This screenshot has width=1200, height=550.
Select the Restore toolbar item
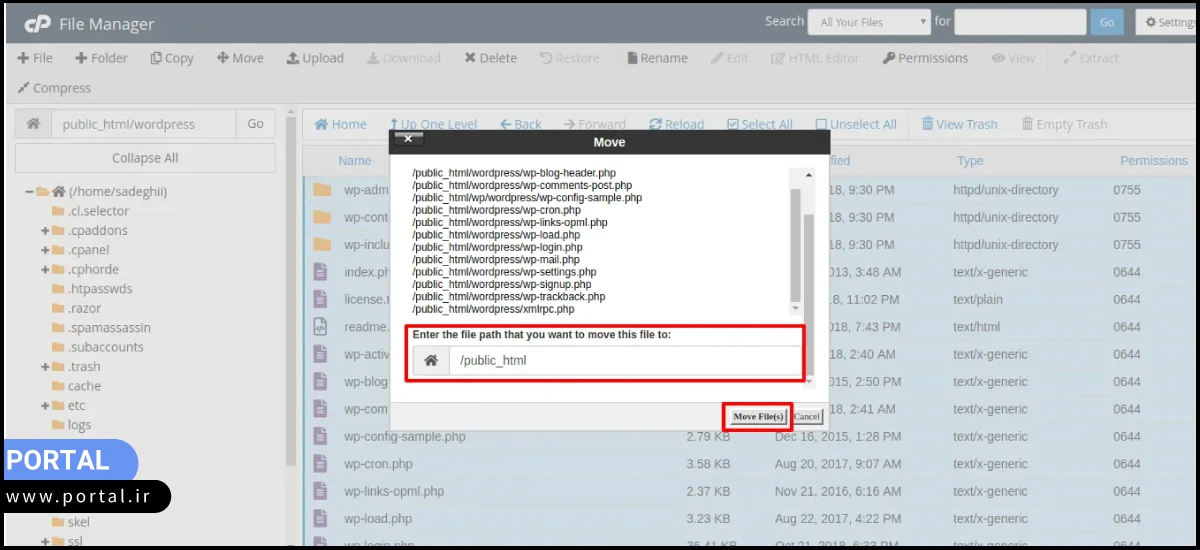[569, 58]
